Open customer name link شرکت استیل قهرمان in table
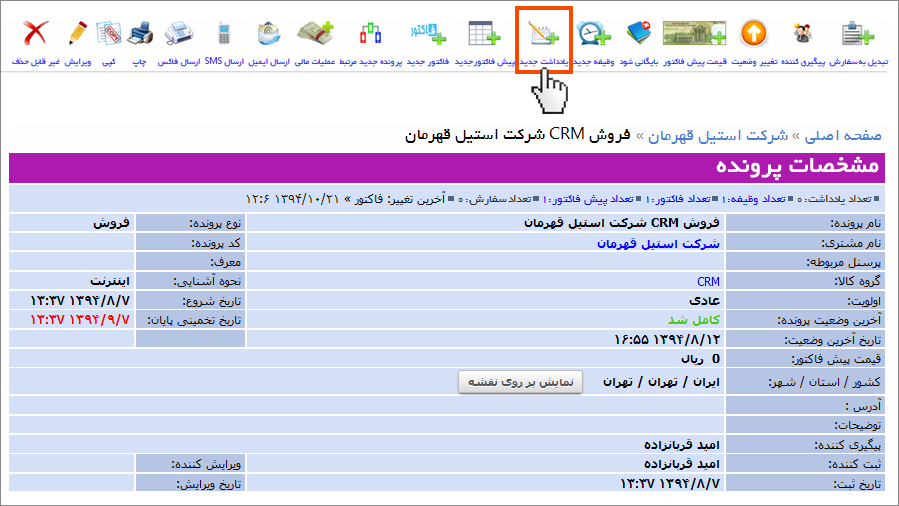 click(658, 244)
